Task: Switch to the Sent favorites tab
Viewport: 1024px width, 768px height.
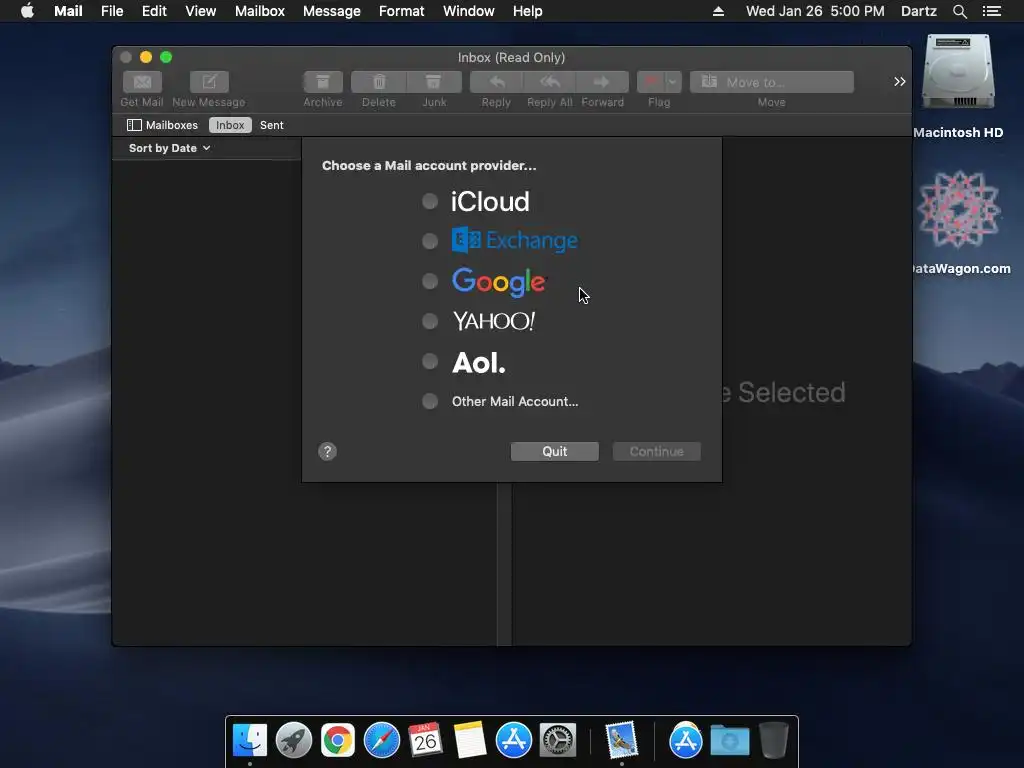Action: pos(272,125)
